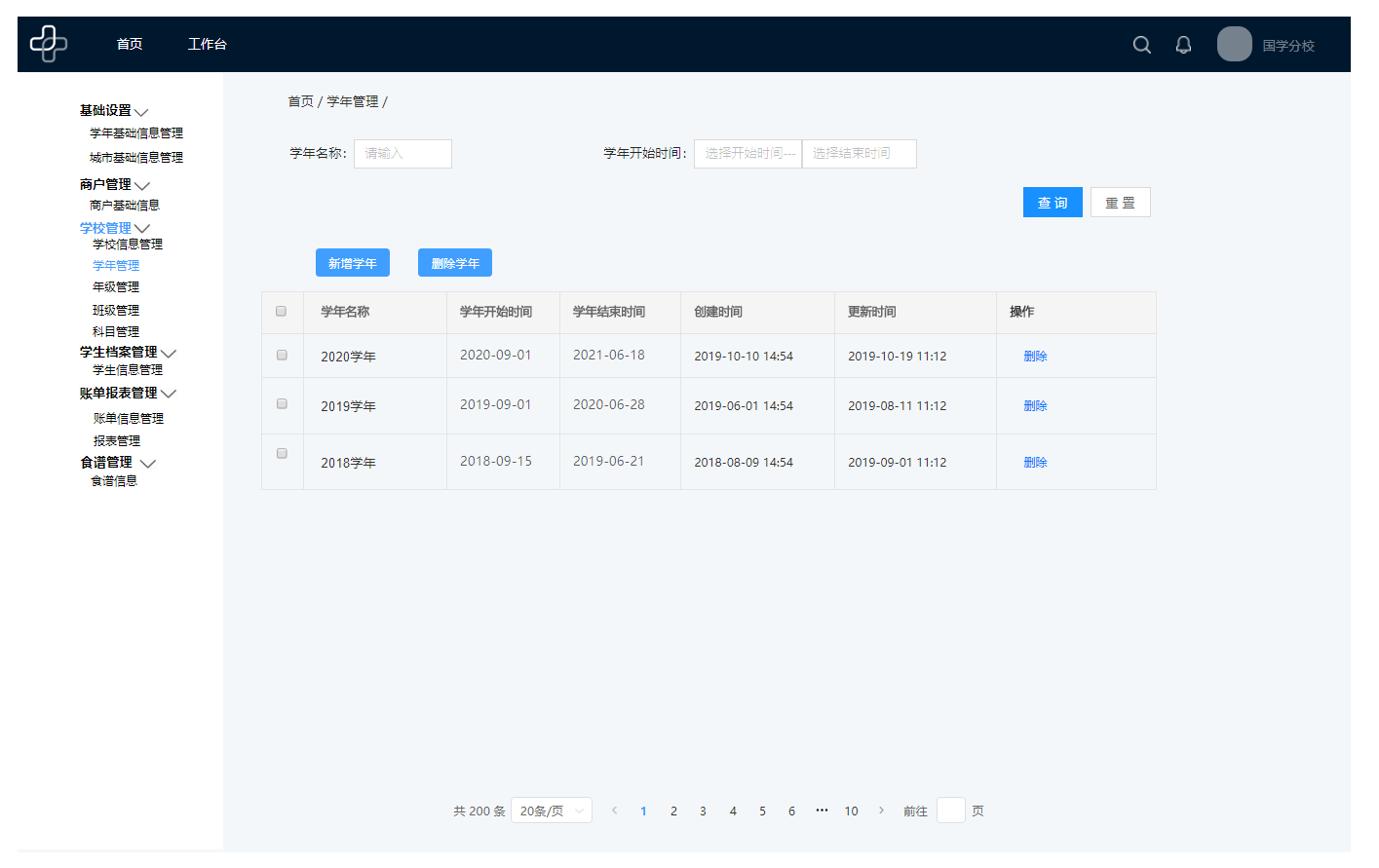Open 班级管理 sidebar item

pos(116,311)
